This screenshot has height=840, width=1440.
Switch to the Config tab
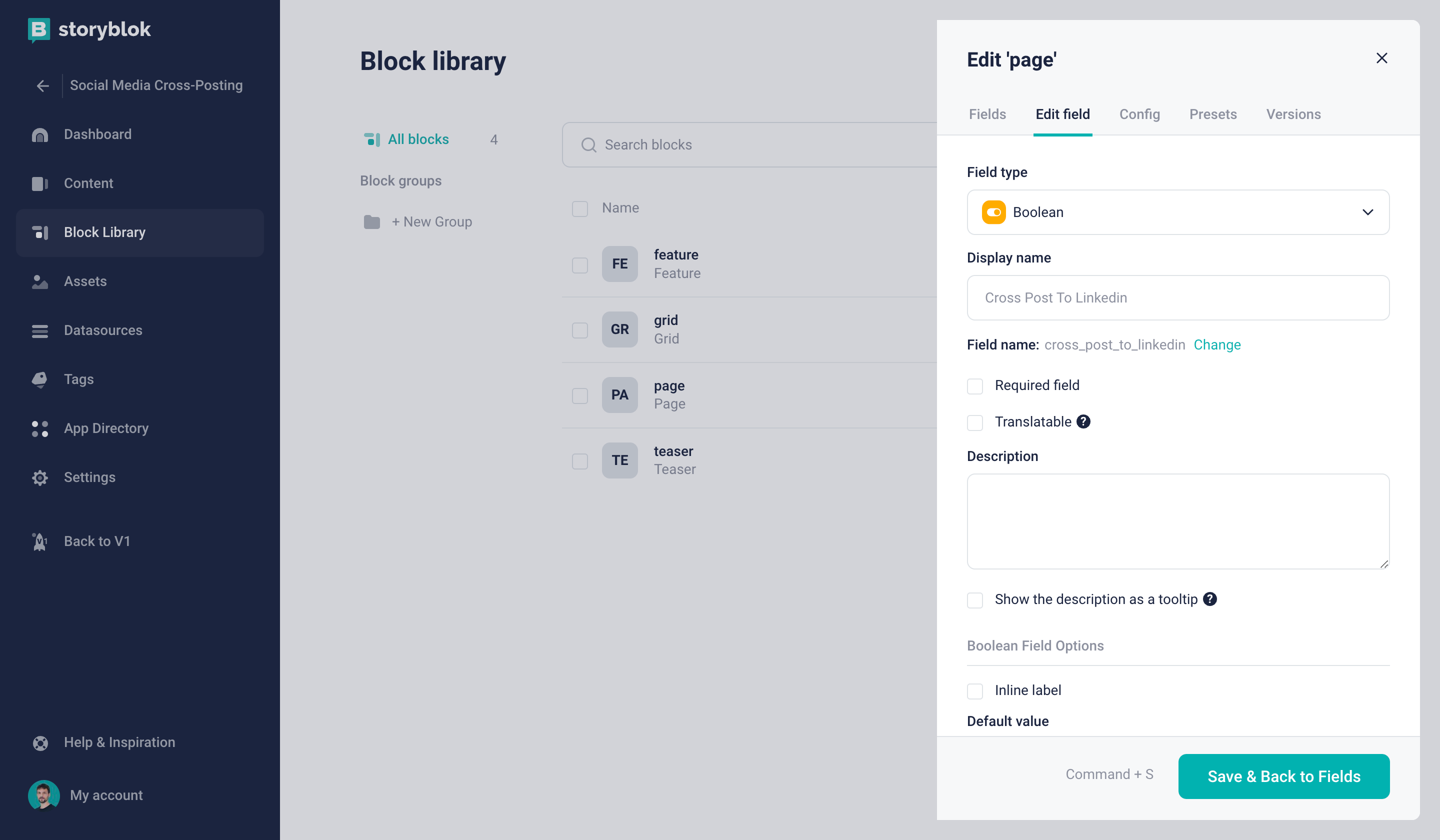tap(1139, 114)
